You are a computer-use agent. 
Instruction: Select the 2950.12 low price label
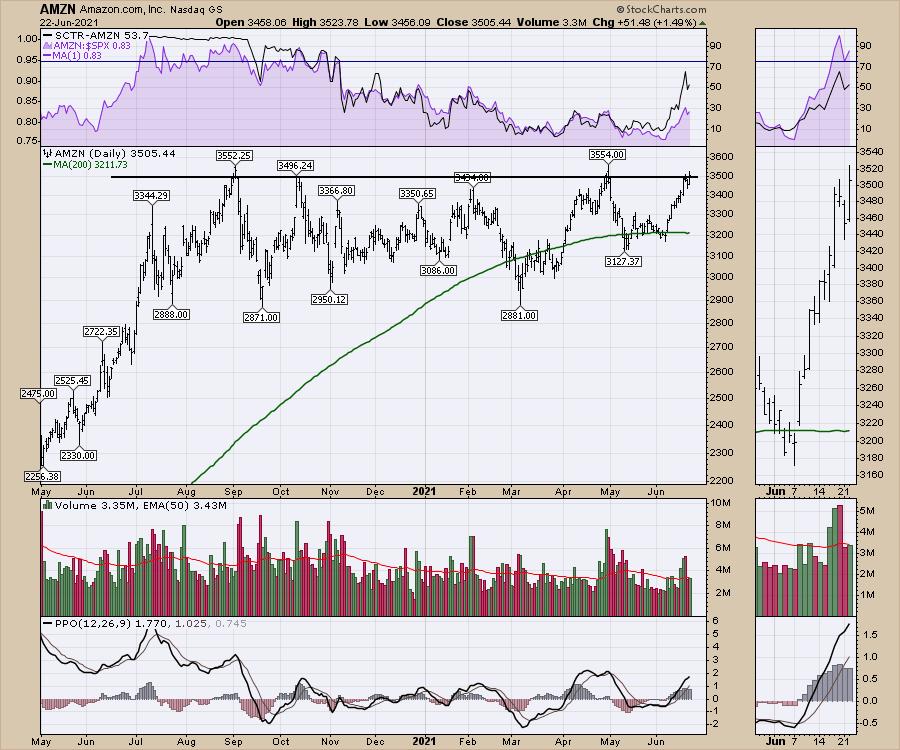[x=329, y=299]
